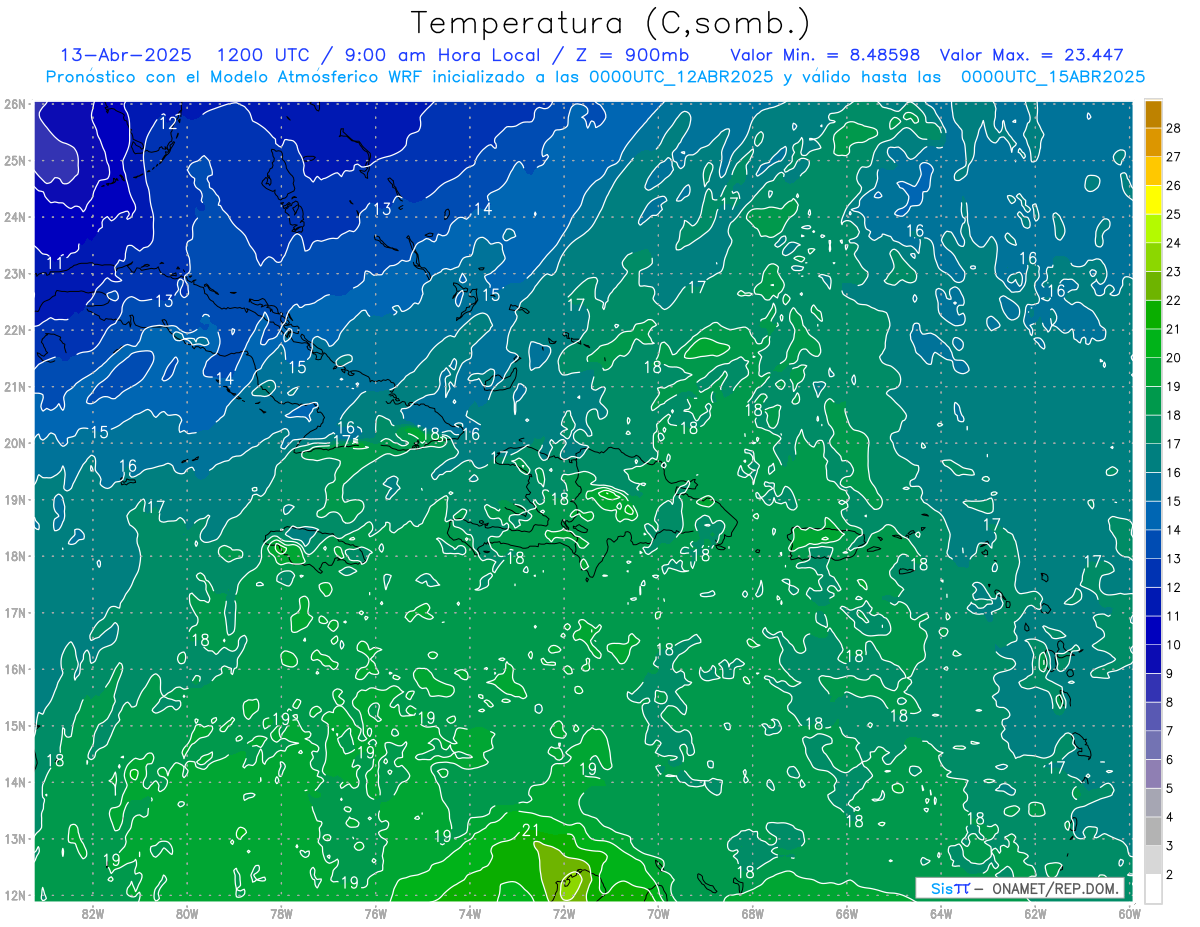The height and width of the screenshot is (927, 1200).
Task: Click the white bottom swatch of color scale
Action: 1153,888
